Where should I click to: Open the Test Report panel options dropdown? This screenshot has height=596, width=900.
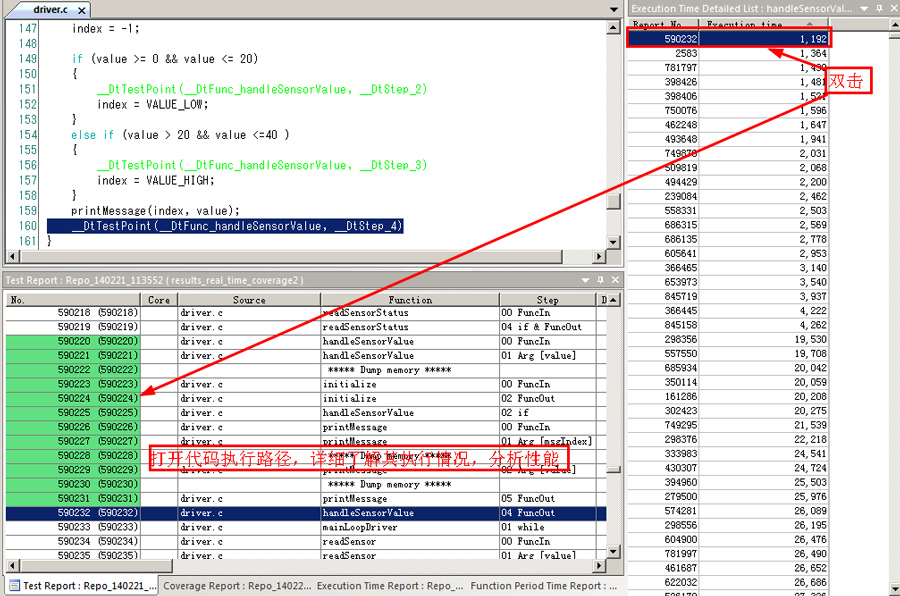point(585,280)
